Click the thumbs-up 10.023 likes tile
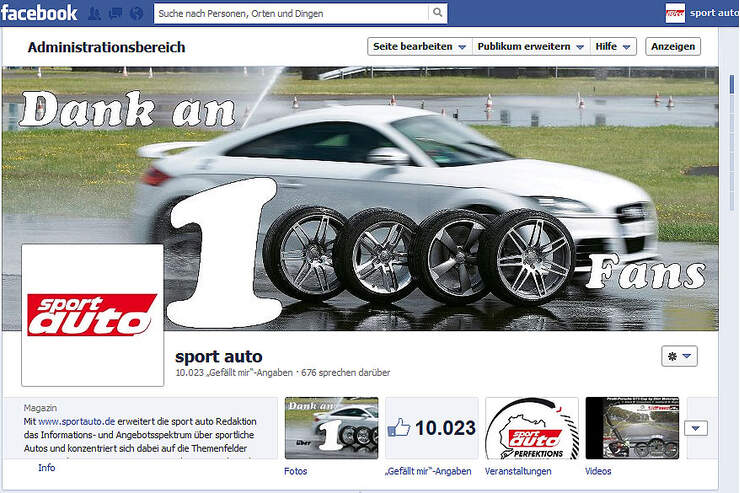Viewport: 740px width, 493px height. click(432, 428)
